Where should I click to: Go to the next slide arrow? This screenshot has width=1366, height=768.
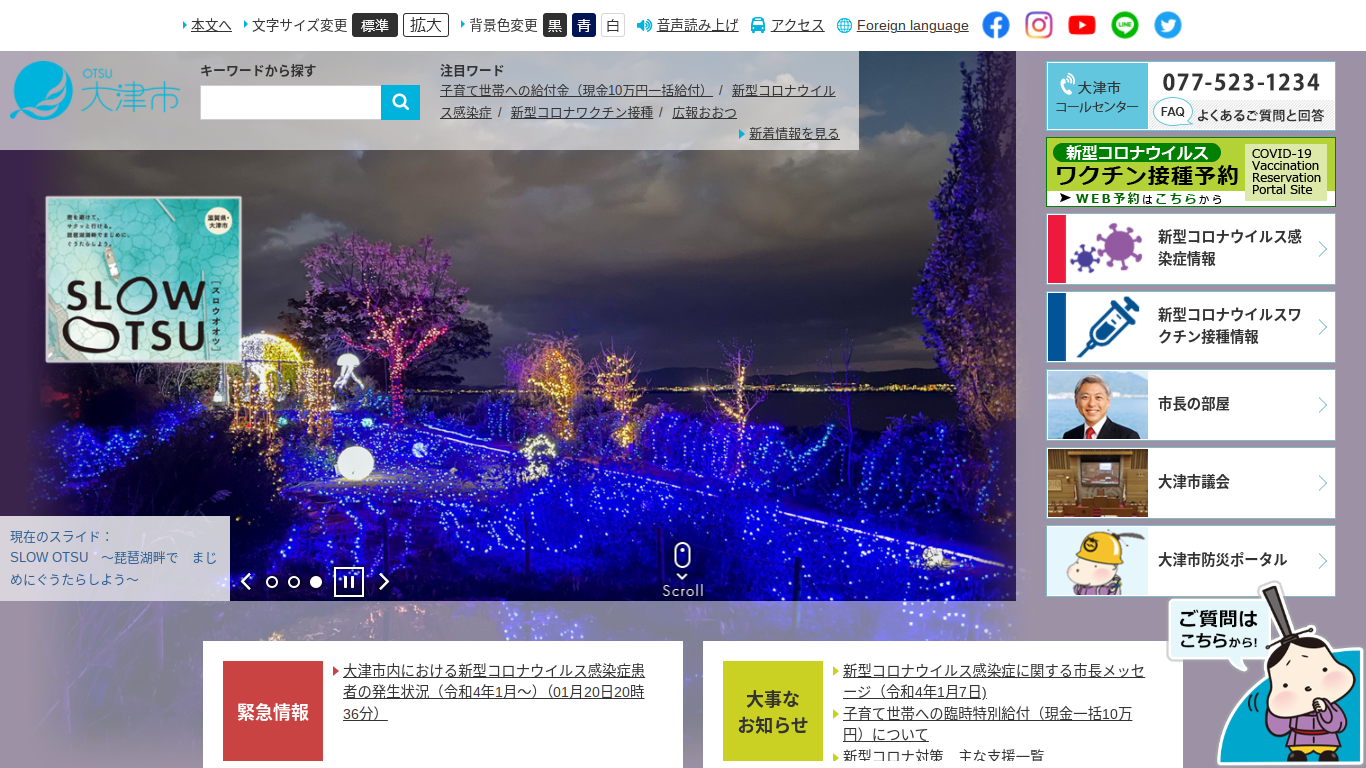pos(384,582)
